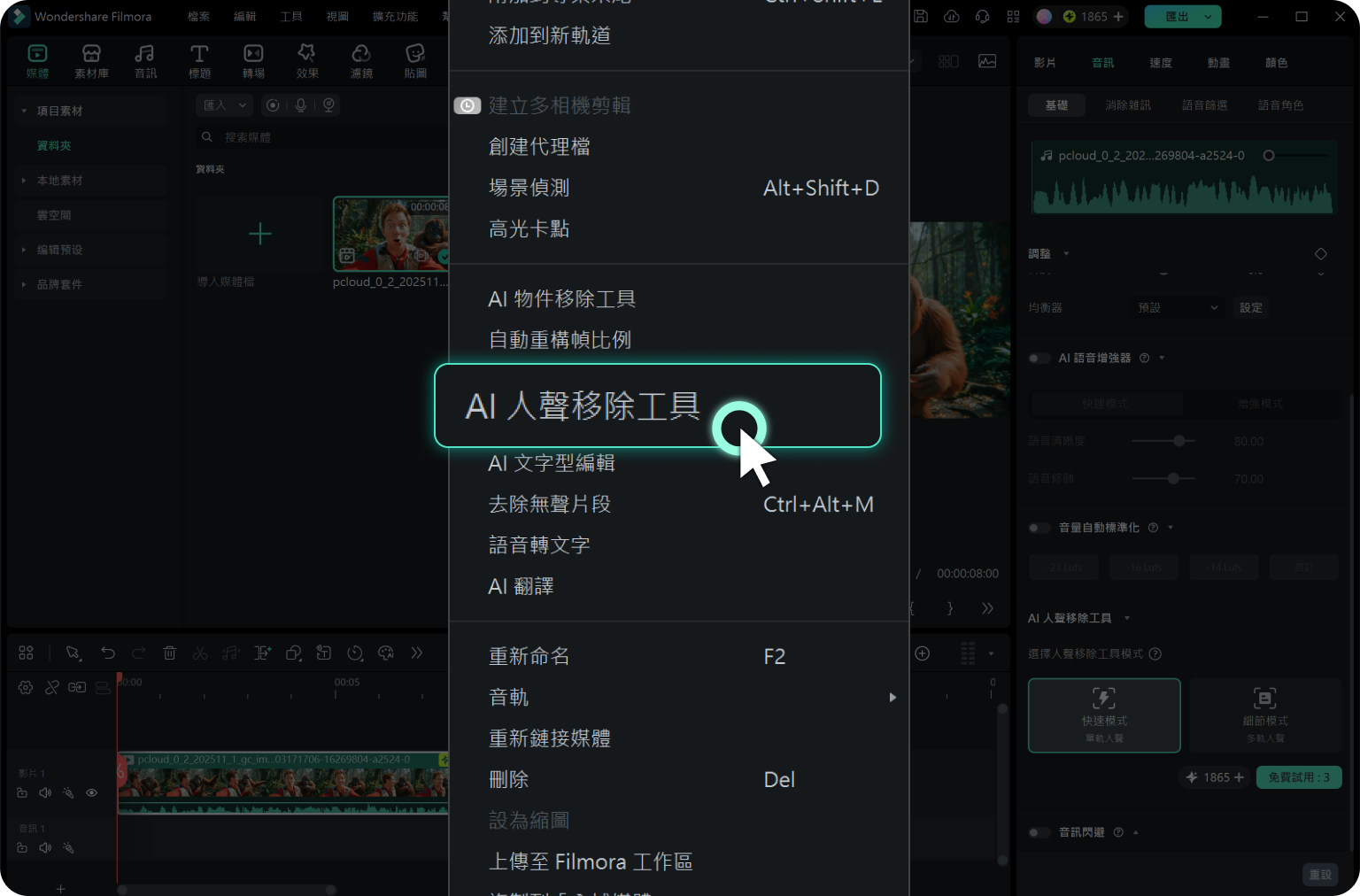
Task: Collapse the AI 人聲移除工具 section arrow
Action: [1127, 618]
